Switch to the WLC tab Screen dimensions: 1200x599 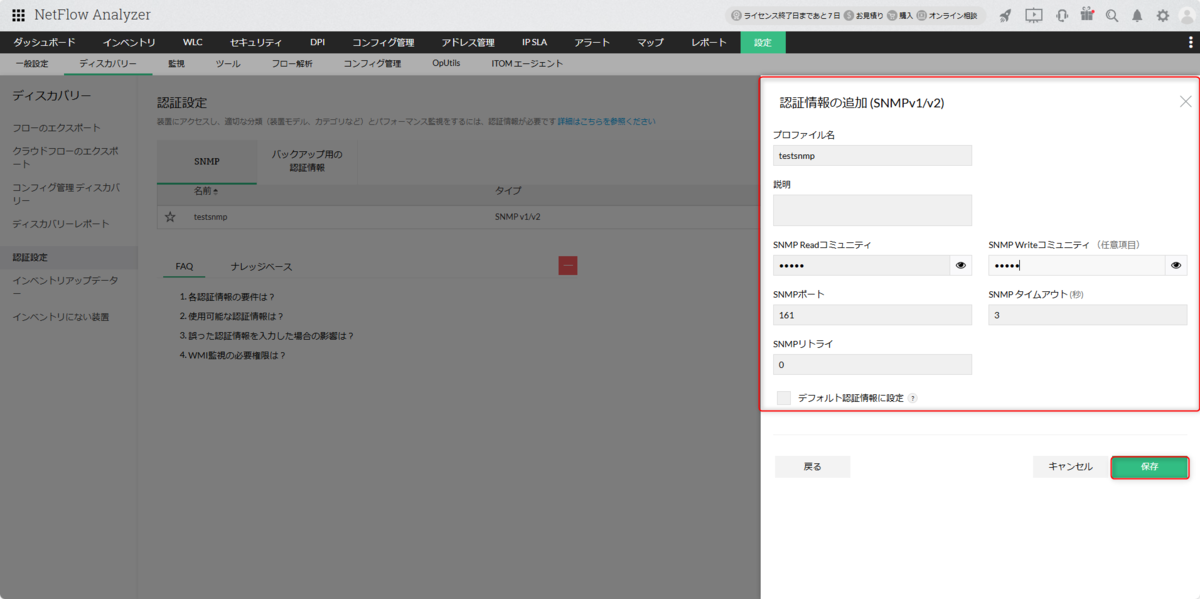[x=193, y=42]
